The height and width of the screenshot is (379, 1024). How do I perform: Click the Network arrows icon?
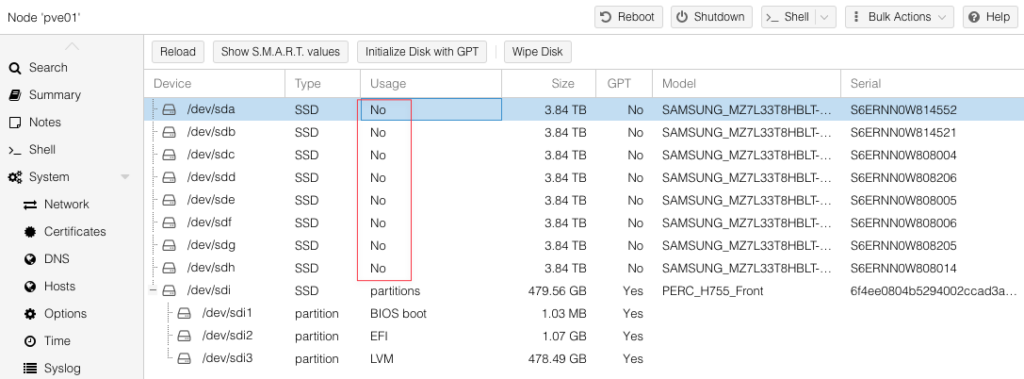click(x=30, y=205)
